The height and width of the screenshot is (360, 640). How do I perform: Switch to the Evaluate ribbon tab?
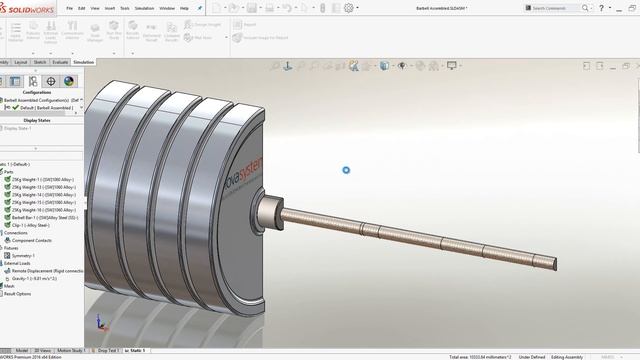(60, 62)
